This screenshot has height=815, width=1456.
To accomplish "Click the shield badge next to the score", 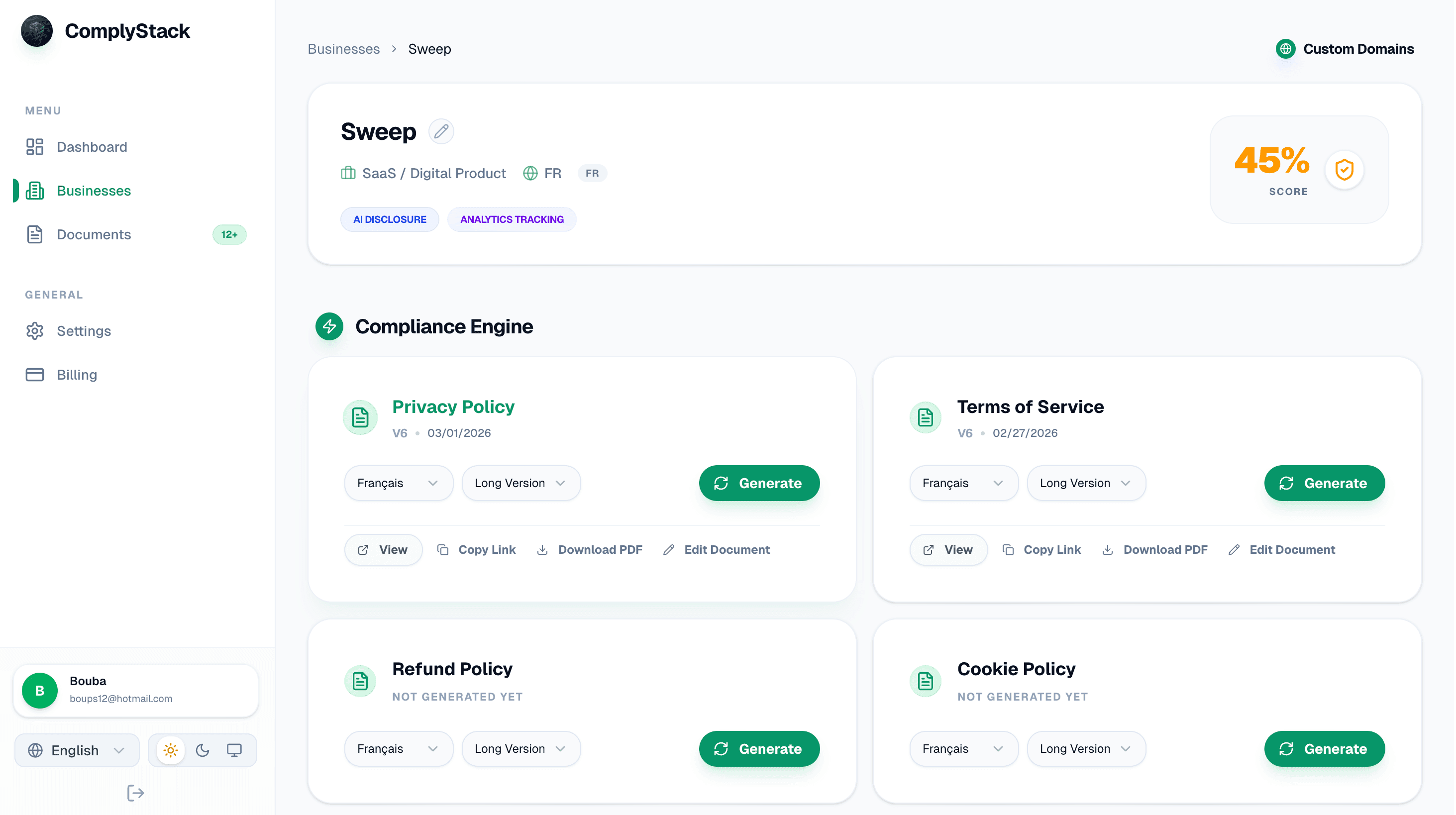I will coord(1345,170).
